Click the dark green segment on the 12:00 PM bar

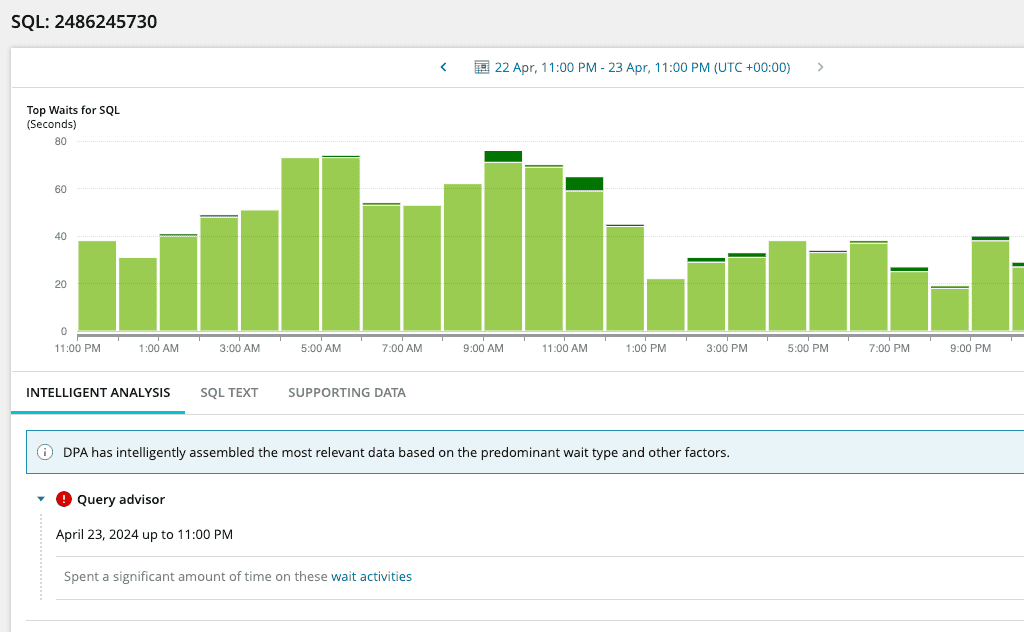click(584, 183)
